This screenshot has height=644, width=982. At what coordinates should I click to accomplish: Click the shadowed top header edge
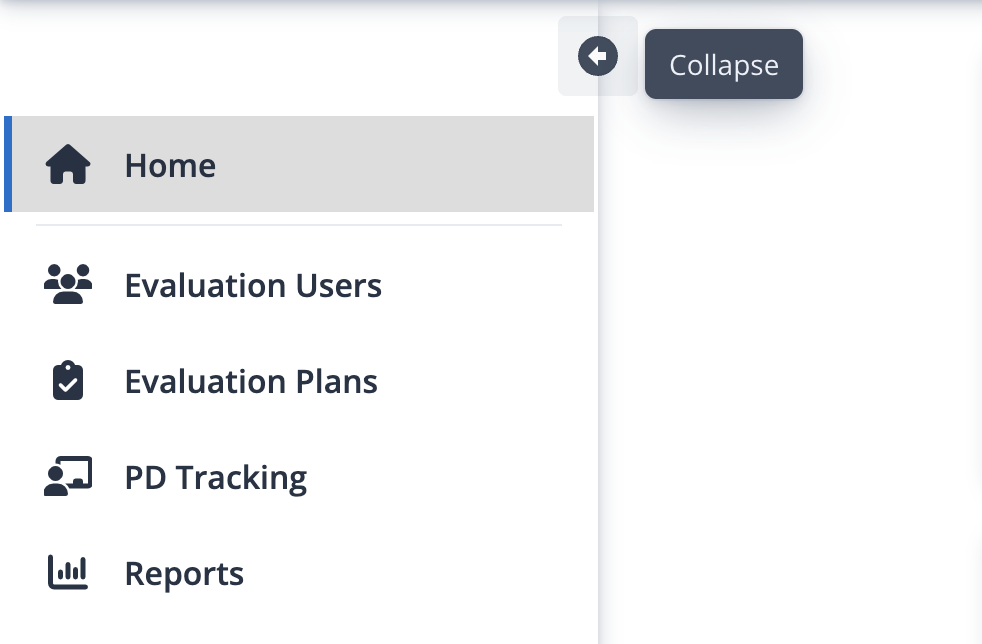491,5
